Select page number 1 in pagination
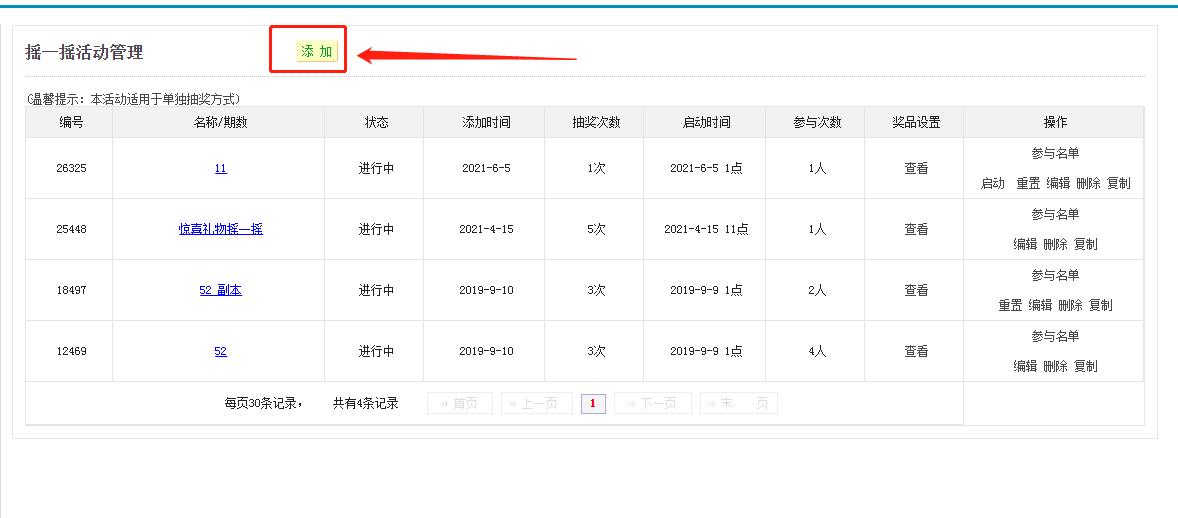The height and width of the screenshot is (518, 1178). click(x=593, y=404)
